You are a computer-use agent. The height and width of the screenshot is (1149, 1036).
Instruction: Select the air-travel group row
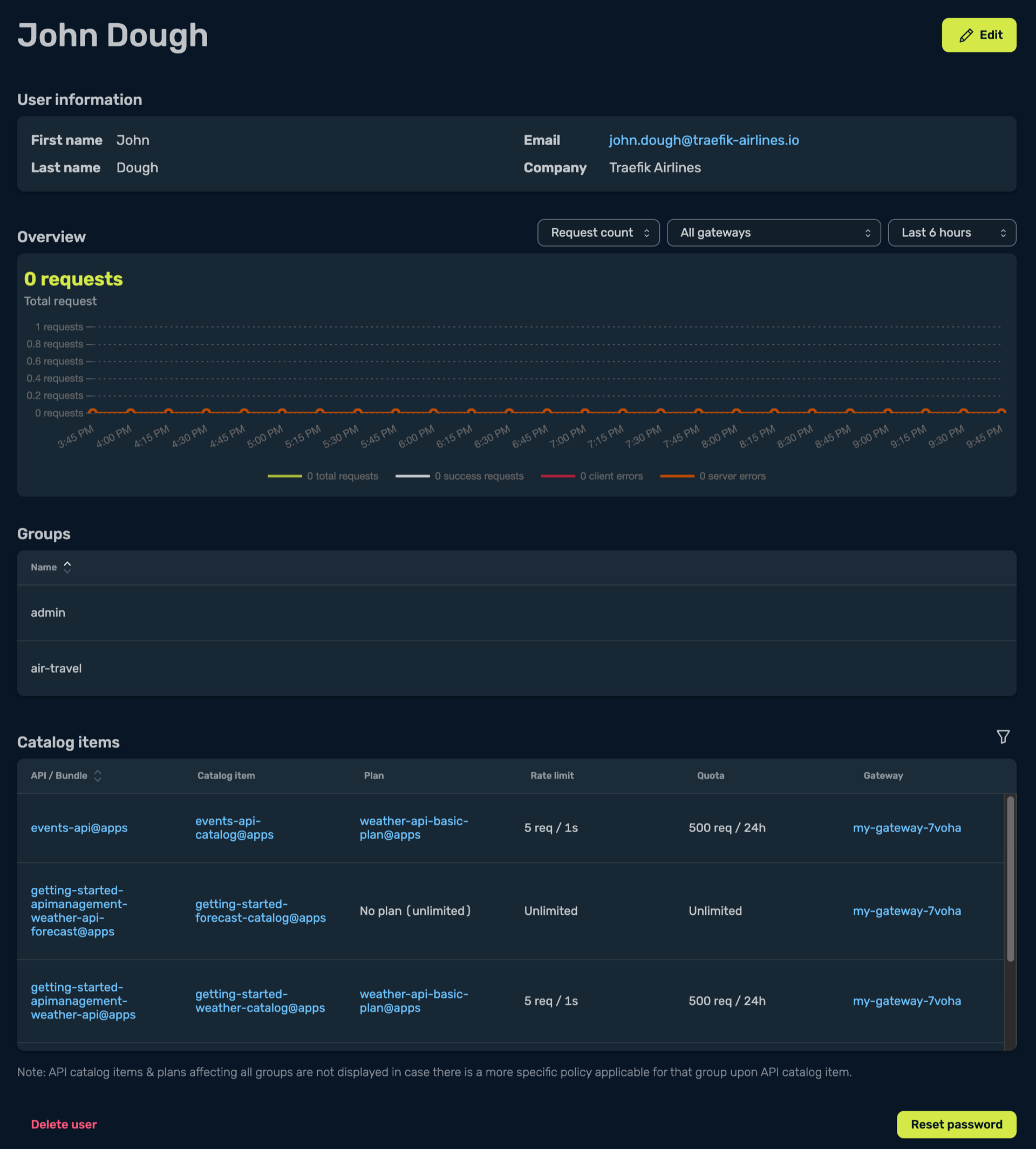(x=516, y=669)
